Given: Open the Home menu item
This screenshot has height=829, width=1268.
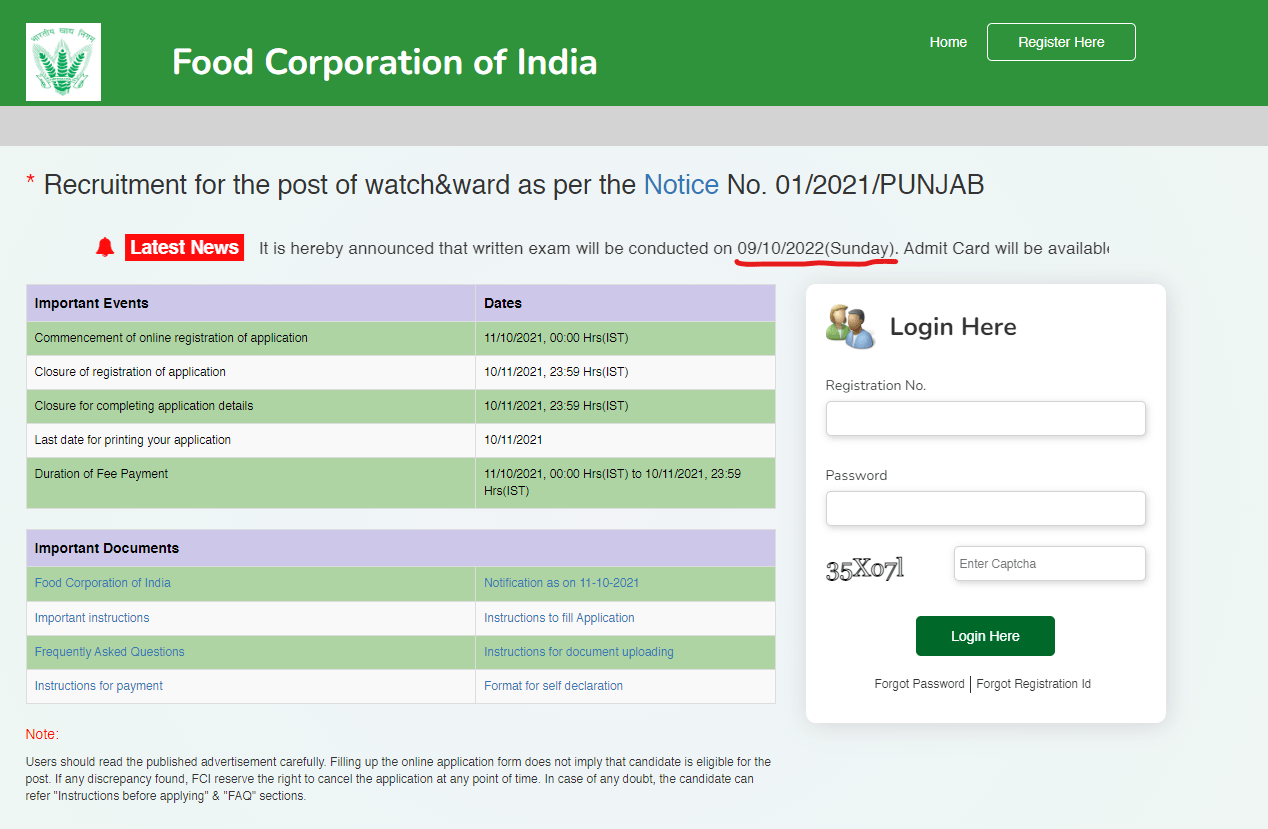Looking at the screenshot, I should pos(948,42).
